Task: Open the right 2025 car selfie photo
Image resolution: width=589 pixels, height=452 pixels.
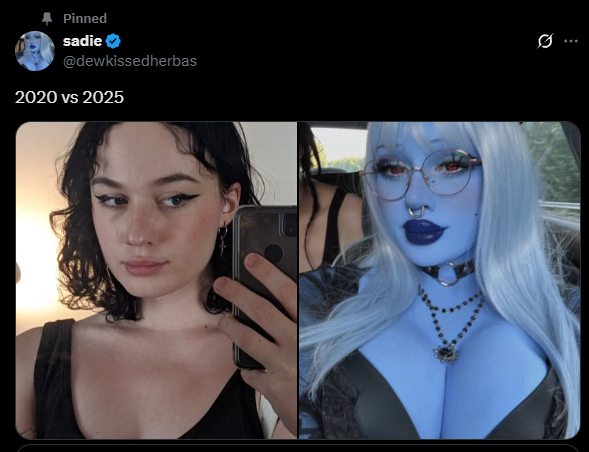Action: pyautogui.click(x=440, y=280)
